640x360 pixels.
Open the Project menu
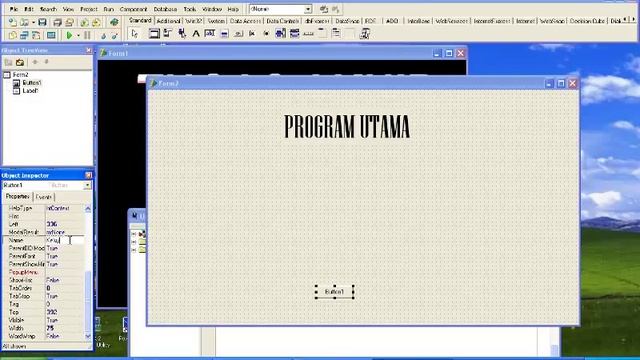click(89, 9)
